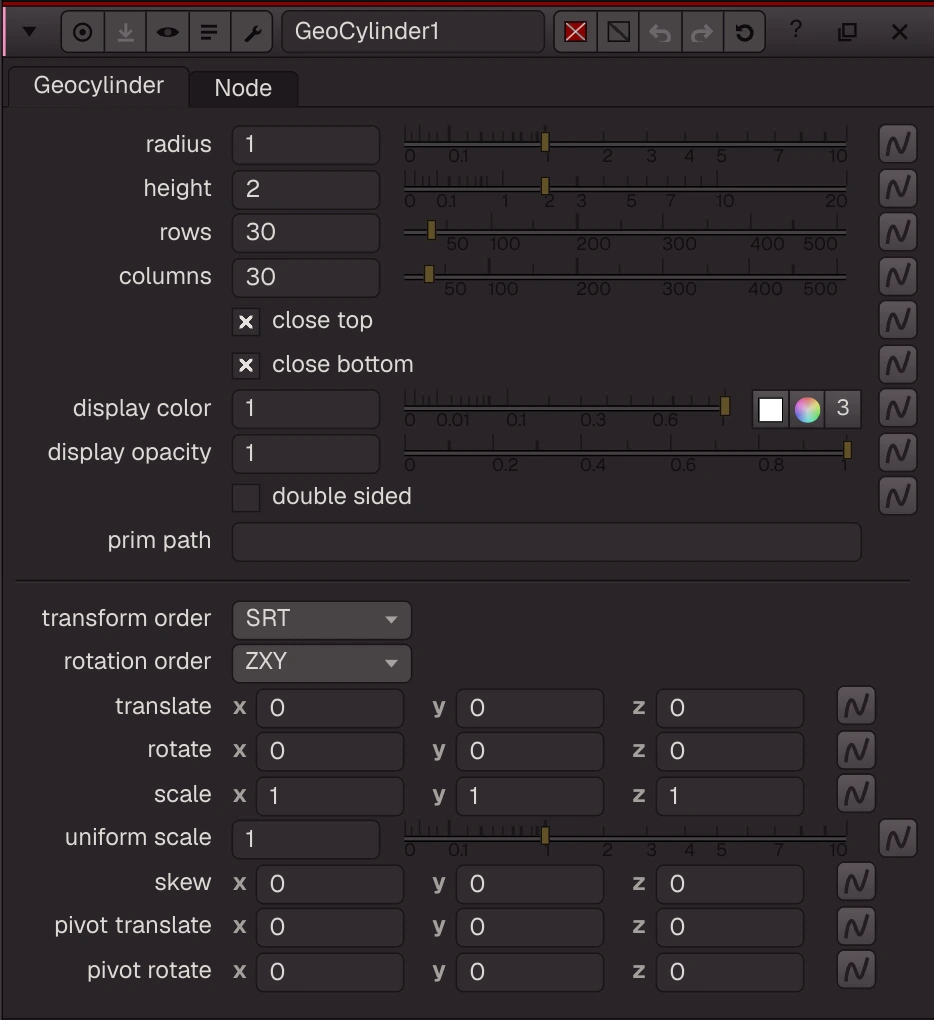Click the display color slider handle
This screenshot has width=934, height=1020.
click(725, 406)
